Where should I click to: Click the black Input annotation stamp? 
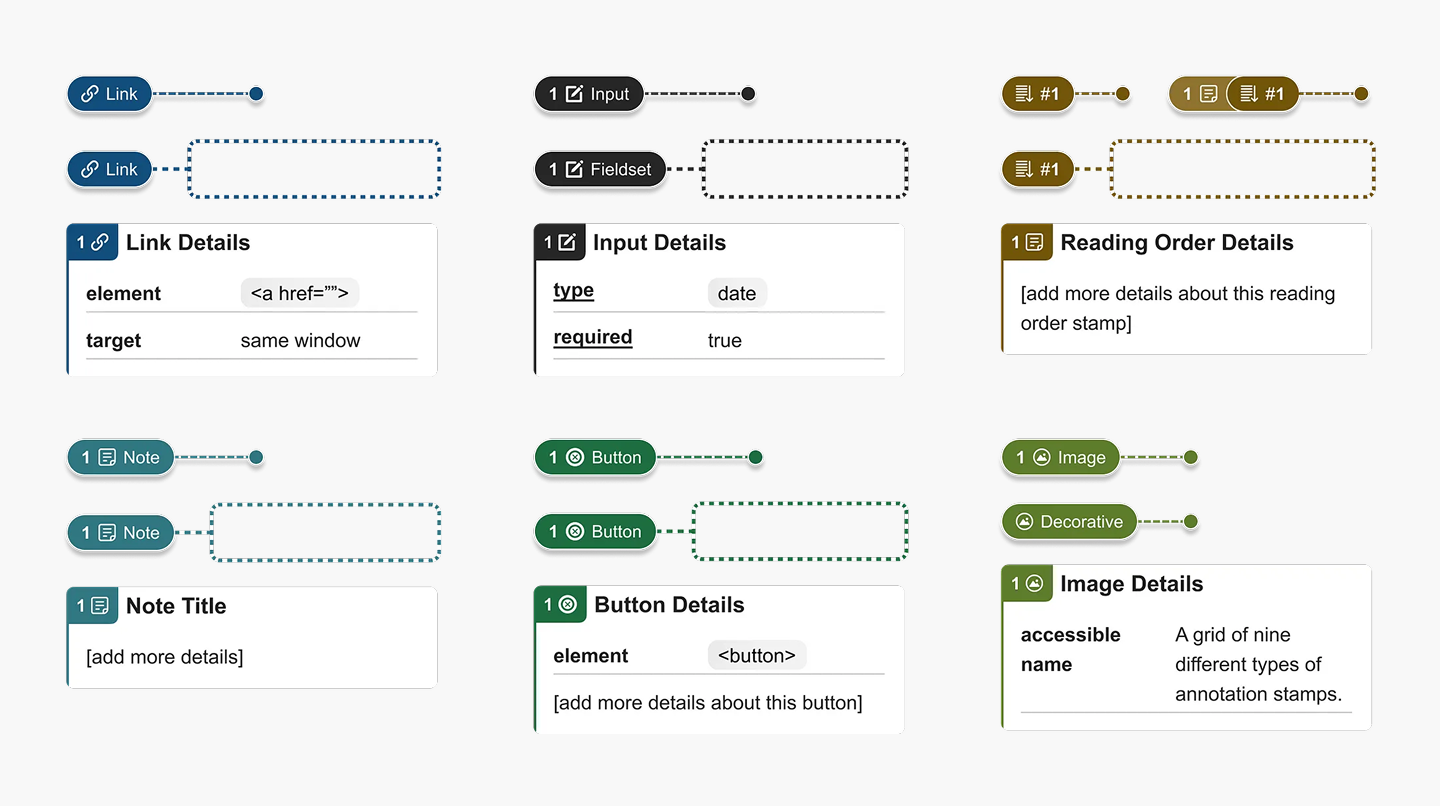[589, 94]
